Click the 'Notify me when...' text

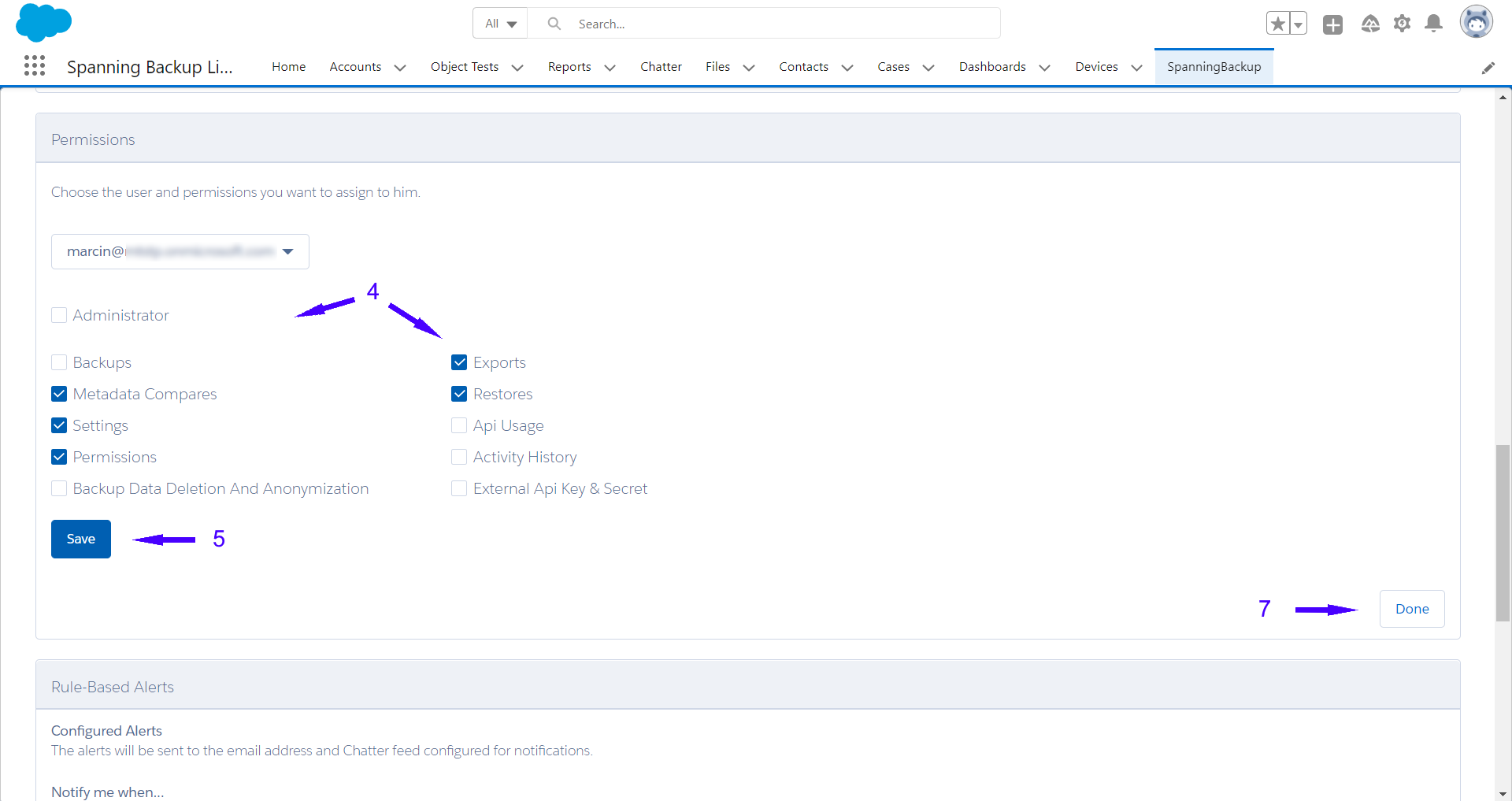pyautogui.click(x=108, y=792)
